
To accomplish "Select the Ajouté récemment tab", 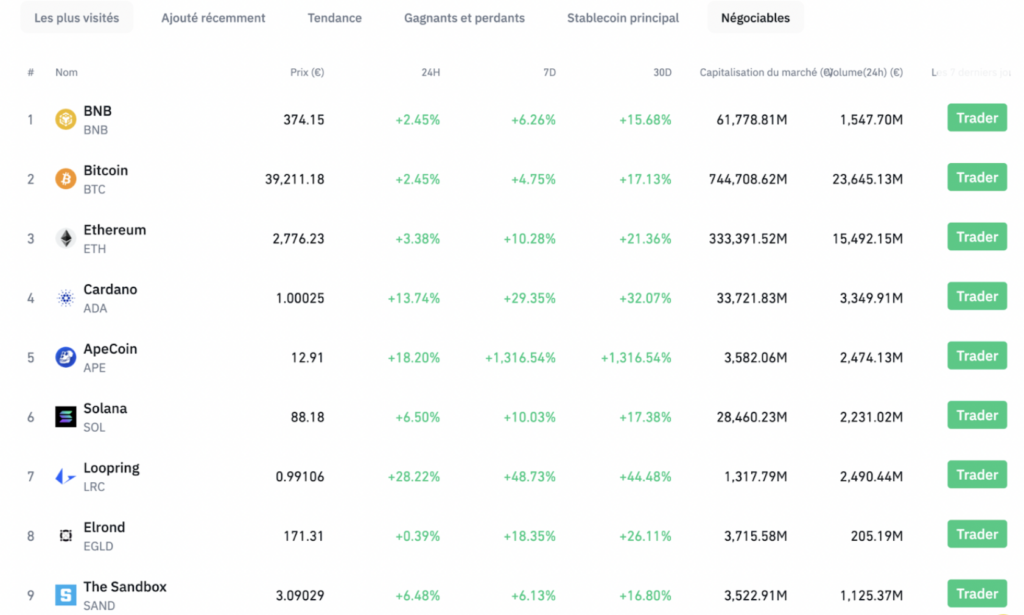I will coord(213,17).
